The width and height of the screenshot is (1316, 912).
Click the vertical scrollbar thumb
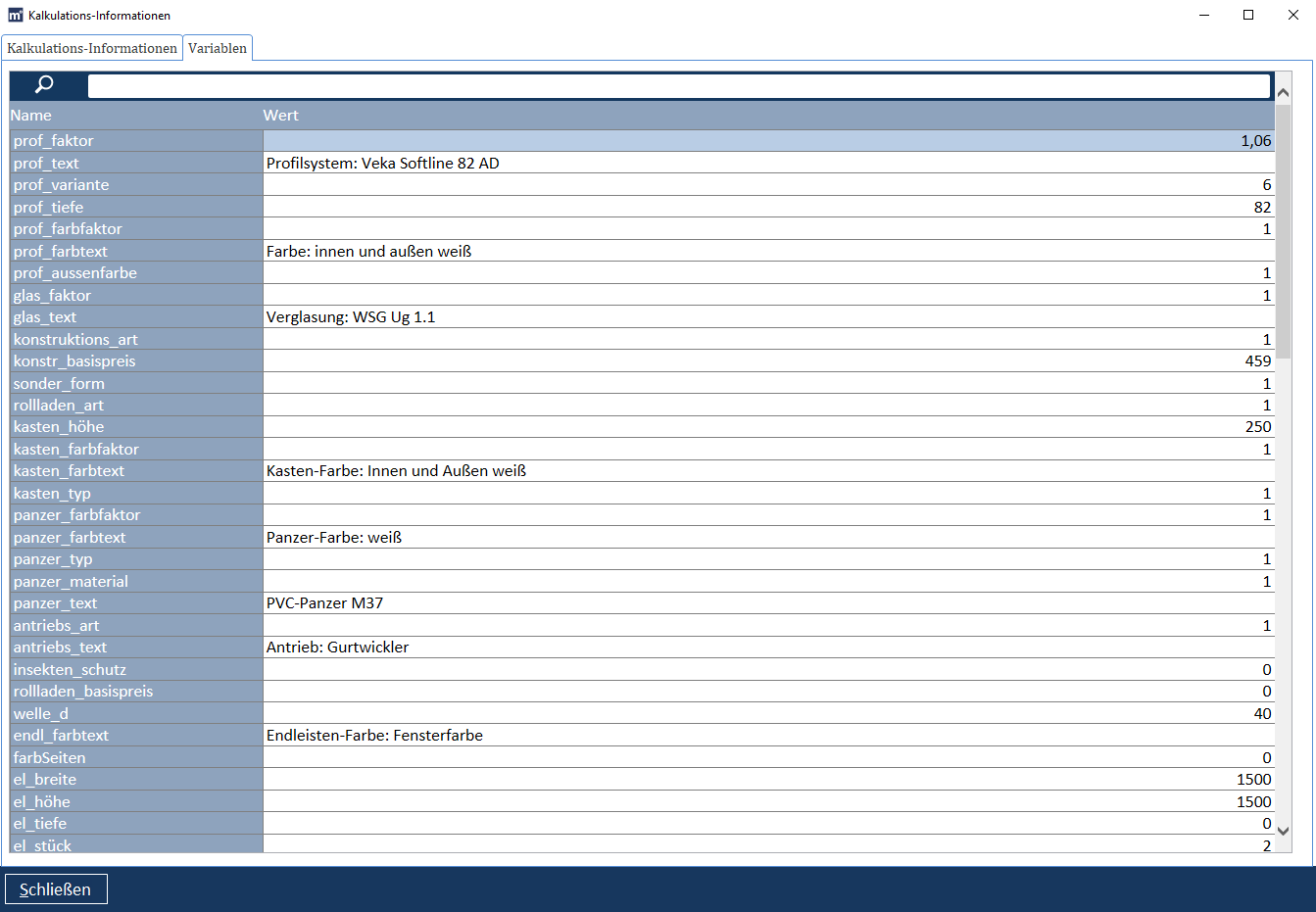[1283, 230]
